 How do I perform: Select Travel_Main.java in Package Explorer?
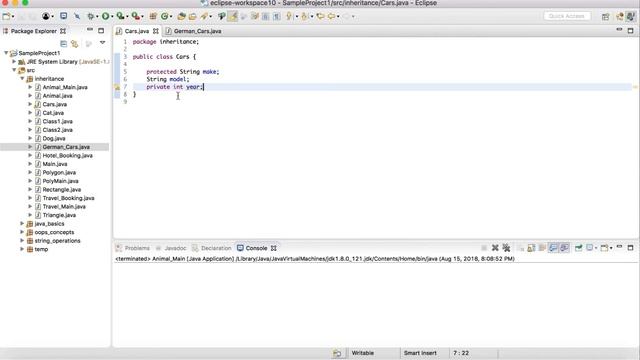pos(64,207)
